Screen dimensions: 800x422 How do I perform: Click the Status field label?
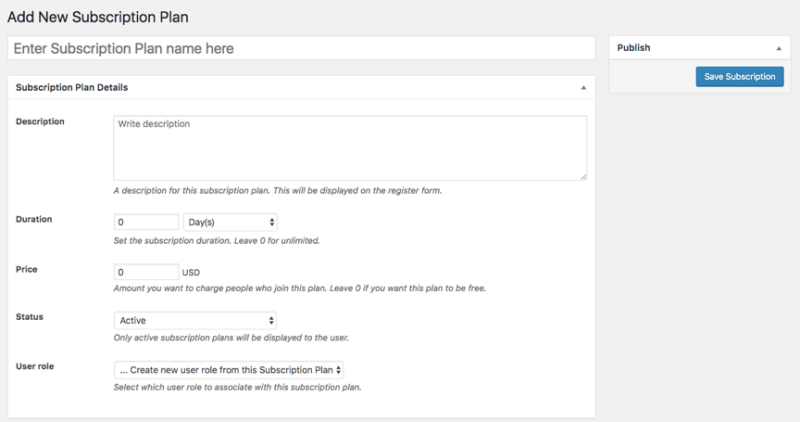(30, 317)
